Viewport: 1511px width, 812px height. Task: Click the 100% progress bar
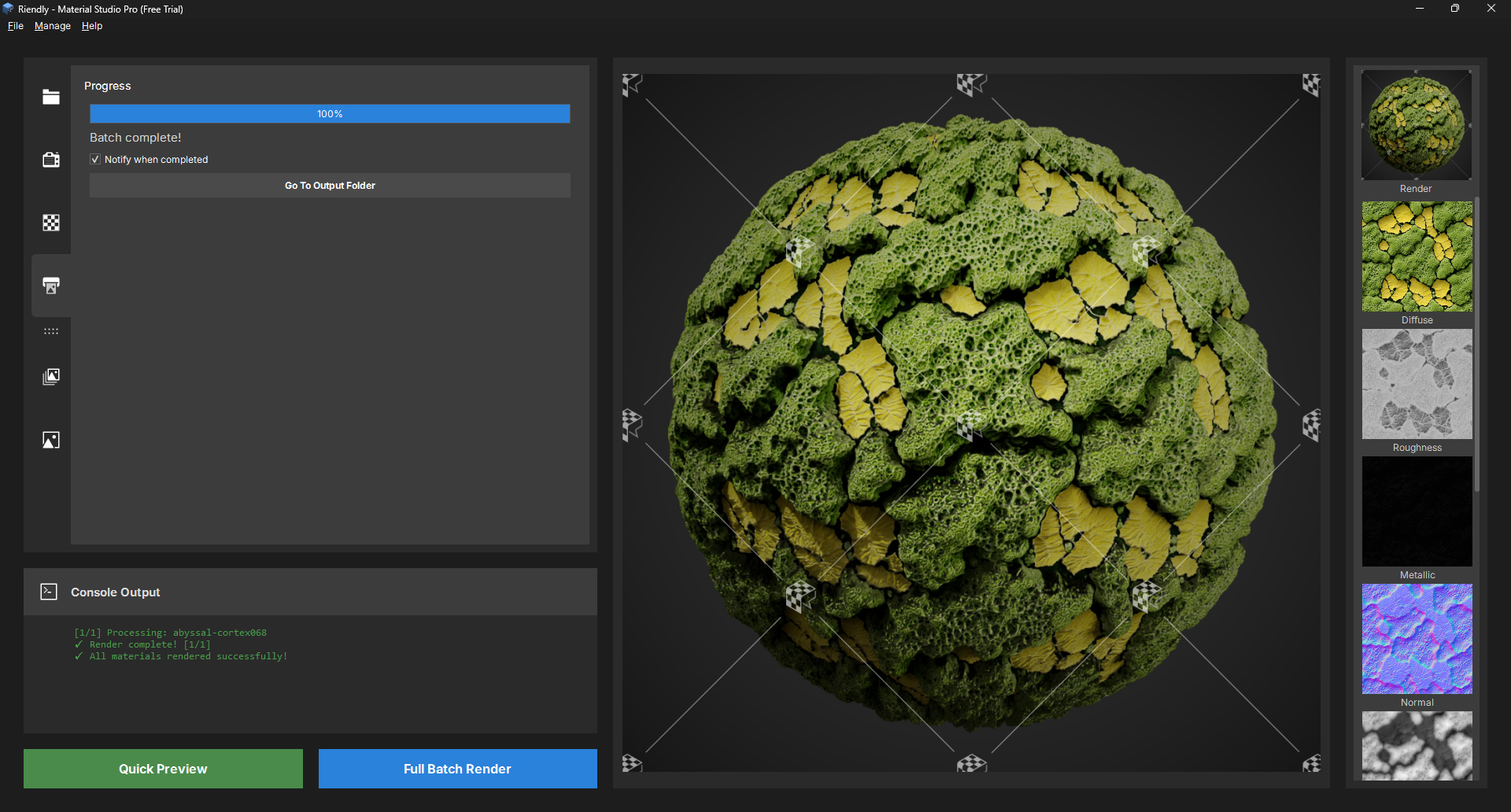[330, 114]
